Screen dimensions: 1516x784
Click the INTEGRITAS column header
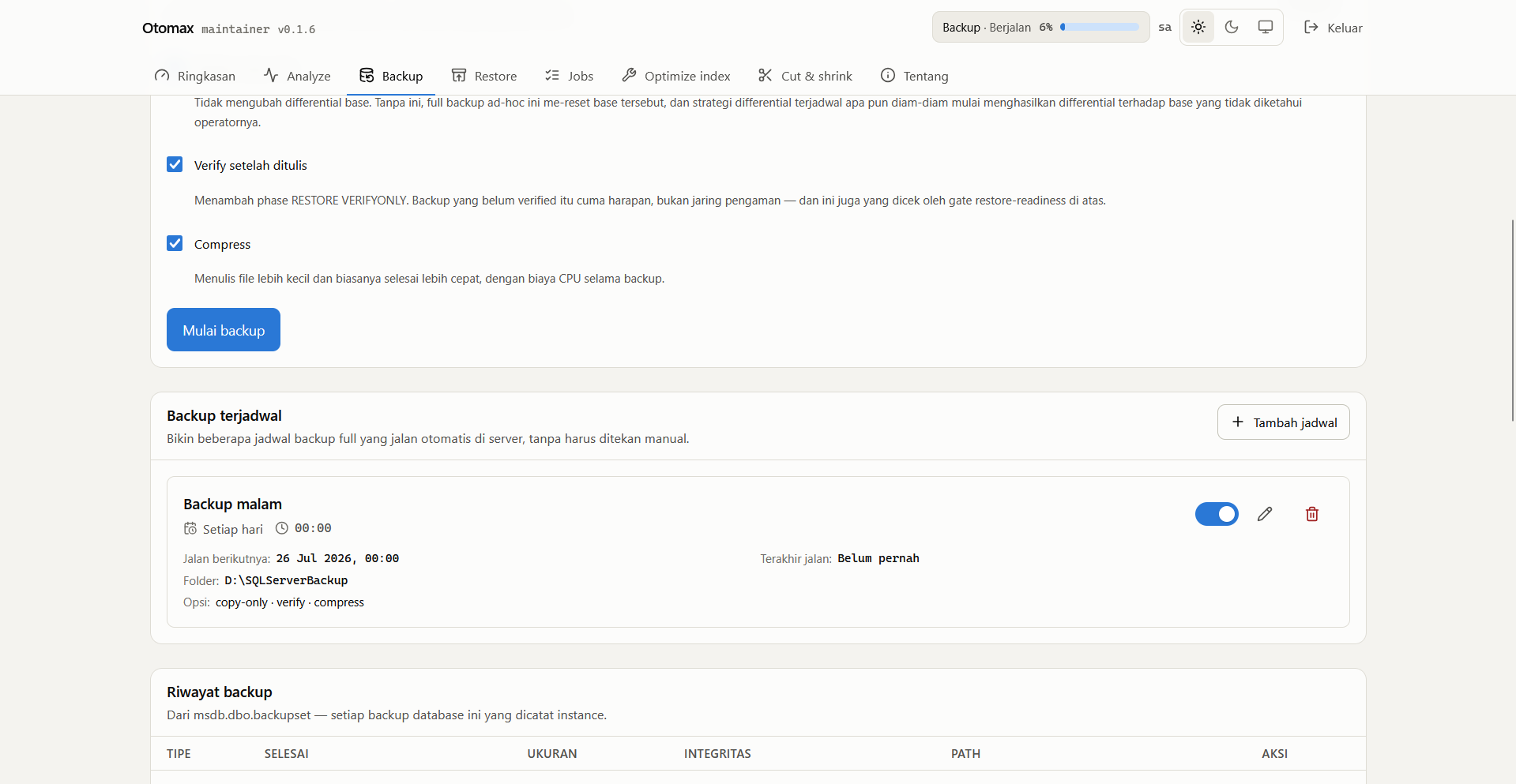(x=717, y=754)
